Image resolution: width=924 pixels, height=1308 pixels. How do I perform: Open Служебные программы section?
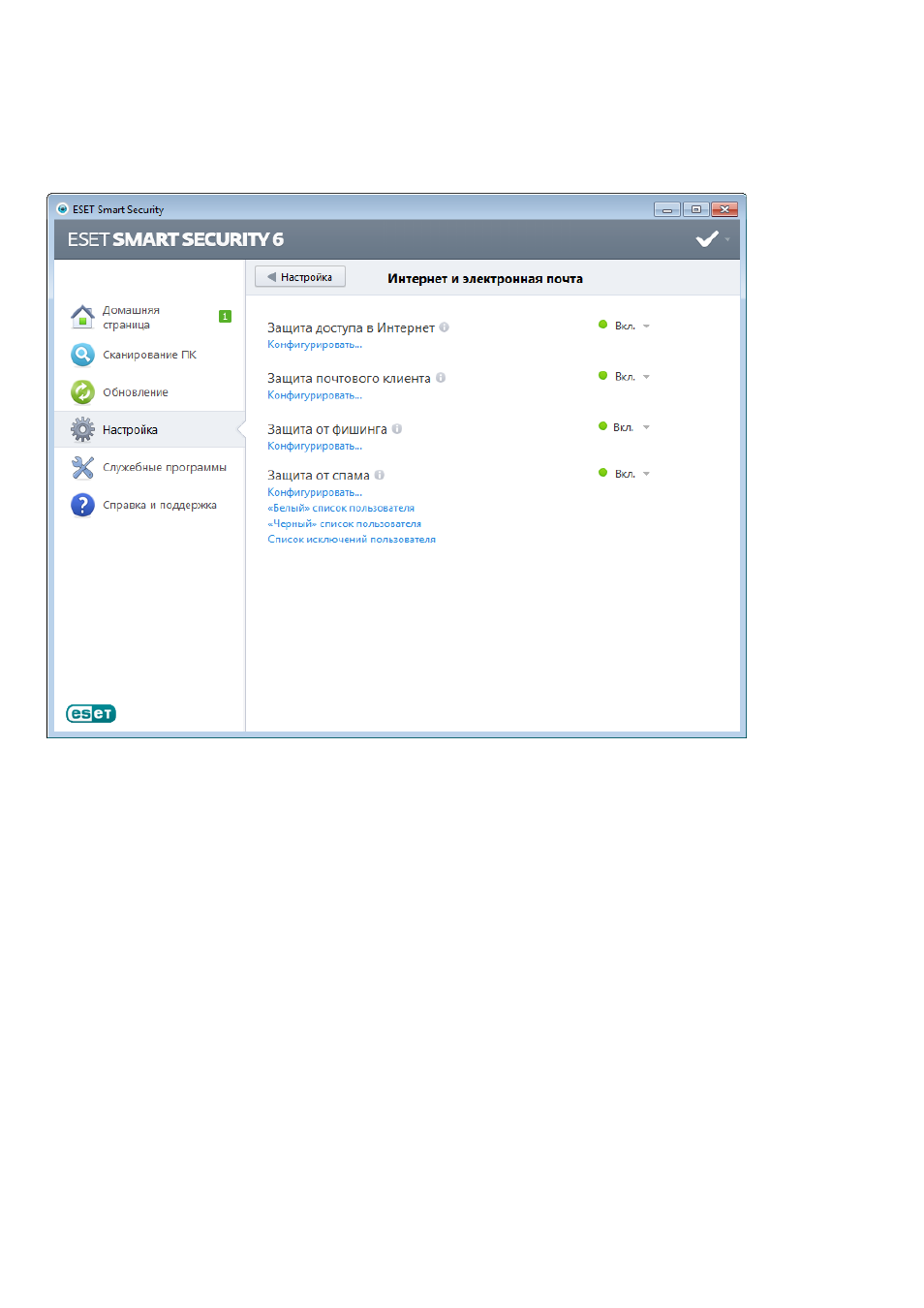pyautogui.click(x=150, y=467)
